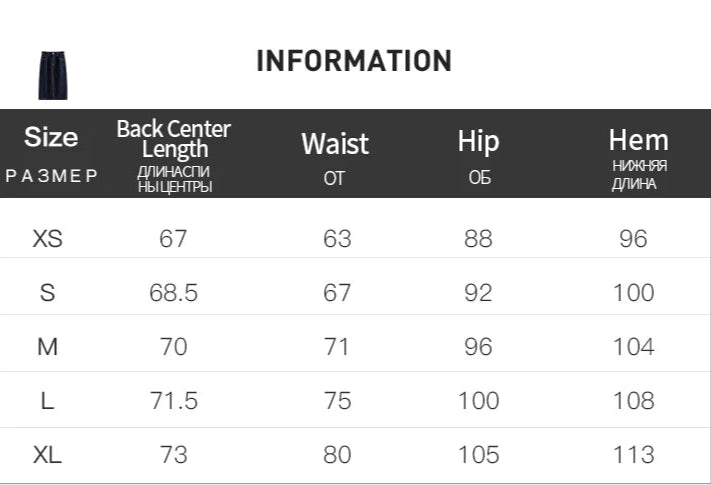Click the hip value 105
This screenshot has height=485, width=711.
point(478,455)
